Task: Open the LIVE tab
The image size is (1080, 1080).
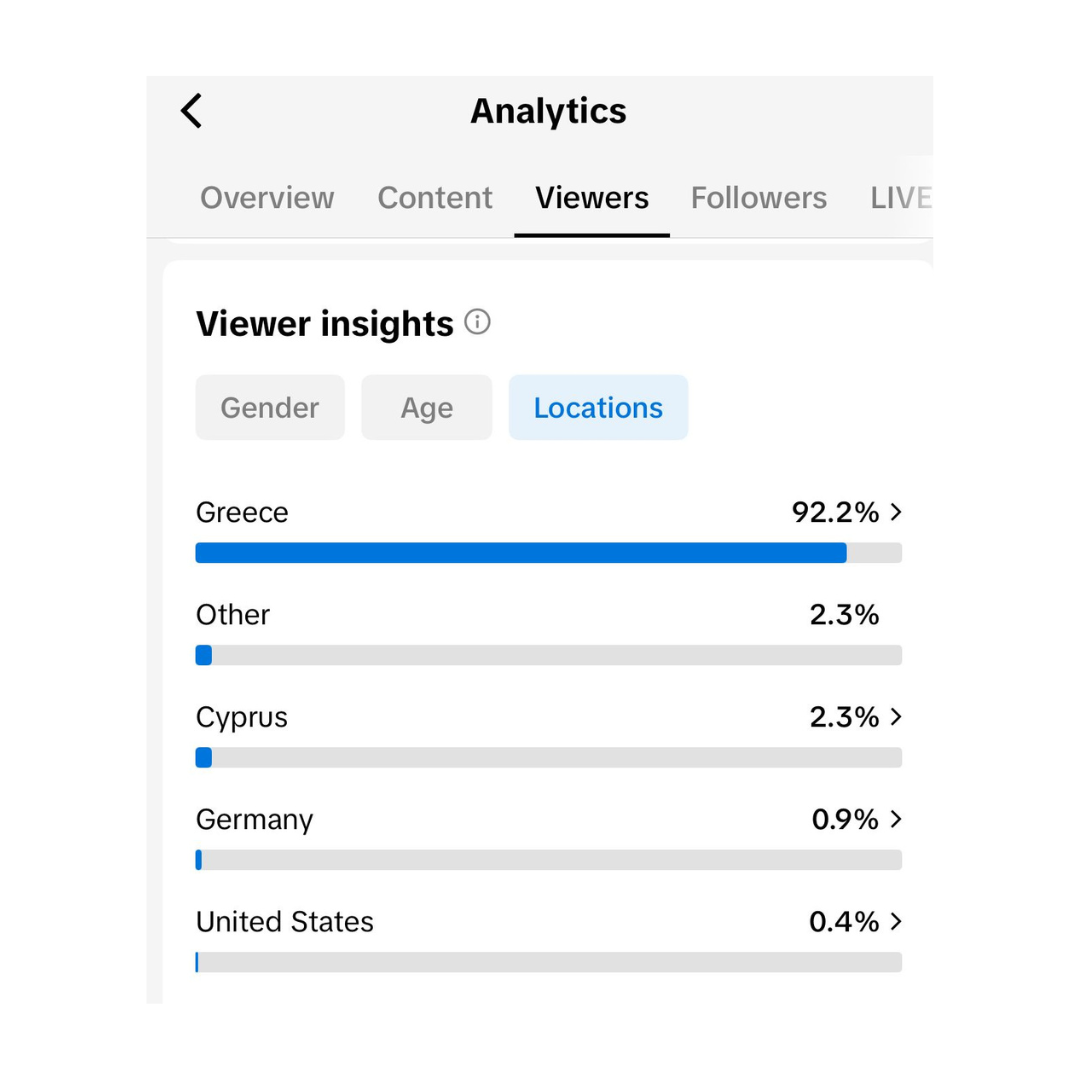Action: tap(900, 198)
